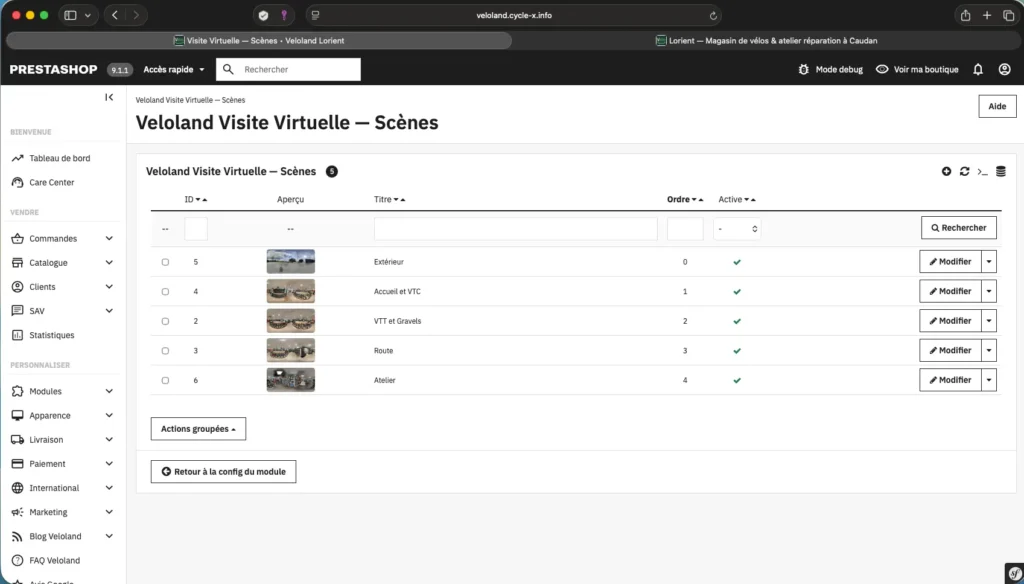Export to SQL Manager database icon
Image resolution: width=1024 pixels, height=584 pixels.
pyautogui.click(x=1000, y=171)
